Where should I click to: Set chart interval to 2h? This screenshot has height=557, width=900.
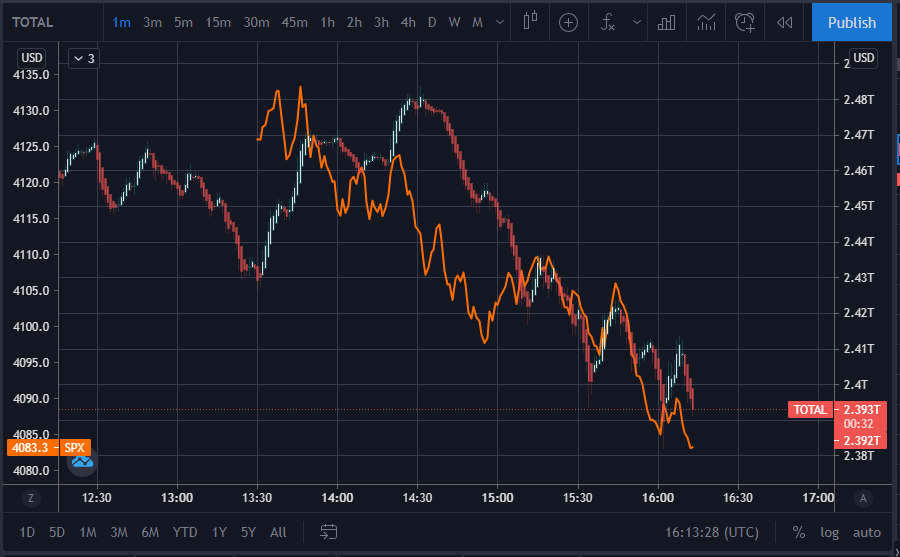click(x=354, y=22)
